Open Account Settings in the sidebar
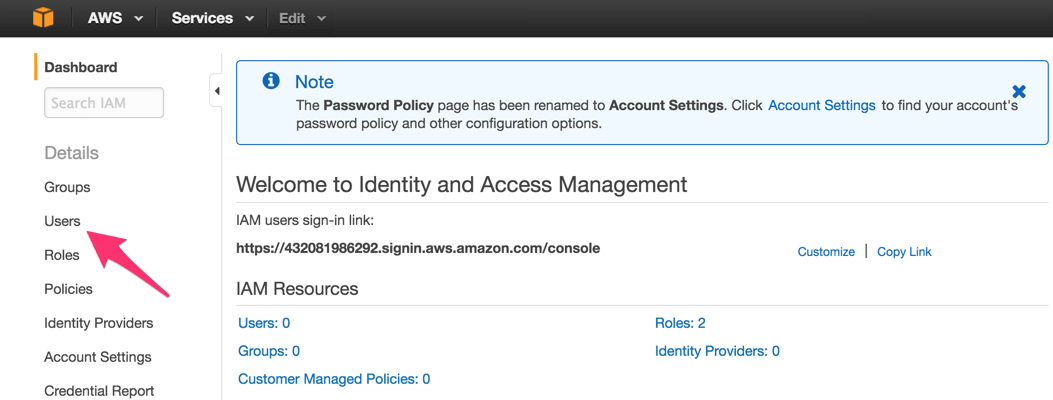1053x400 pixels. pyautogui.click(x=98, y=357)
